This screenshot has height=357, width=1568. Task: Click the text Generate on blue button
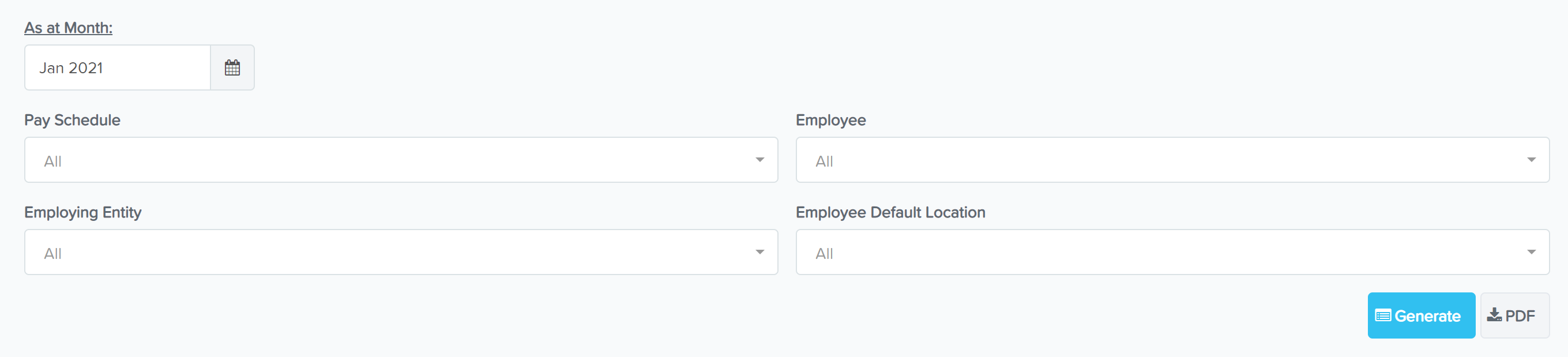(1427, 315)
